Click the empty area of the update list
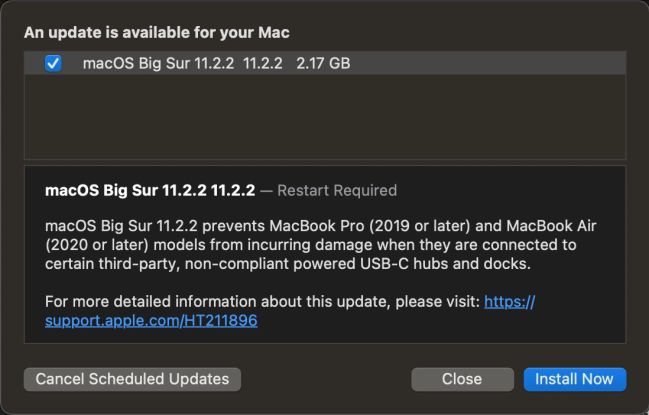Viewport: 649px width, 415px height. tap(325, 117)
